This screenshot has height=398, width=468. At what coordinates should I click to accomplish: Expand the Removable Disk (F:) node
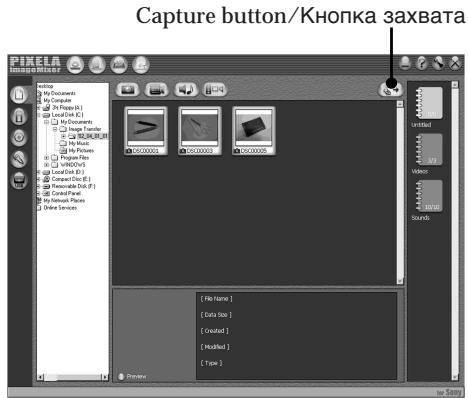[x=39, y=187]
